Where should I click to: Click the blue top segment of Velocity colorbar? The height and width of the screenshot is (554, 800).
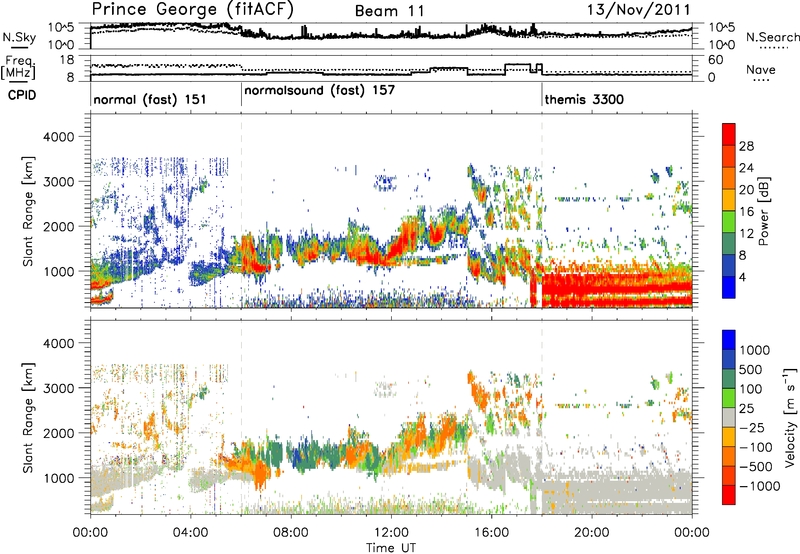(729, 340)
